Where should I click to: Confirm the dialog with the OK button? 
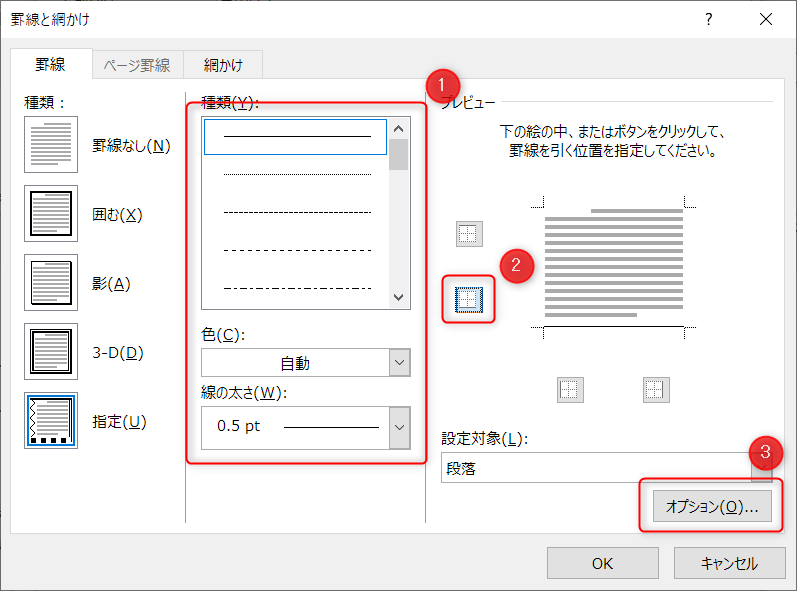point(603,563)
